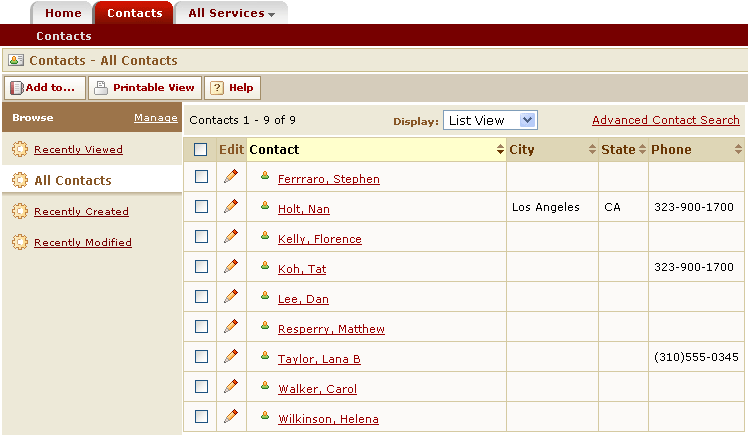
Task: Click the edit pencil for Taylor, Lana B
Action: pos(231,356)
